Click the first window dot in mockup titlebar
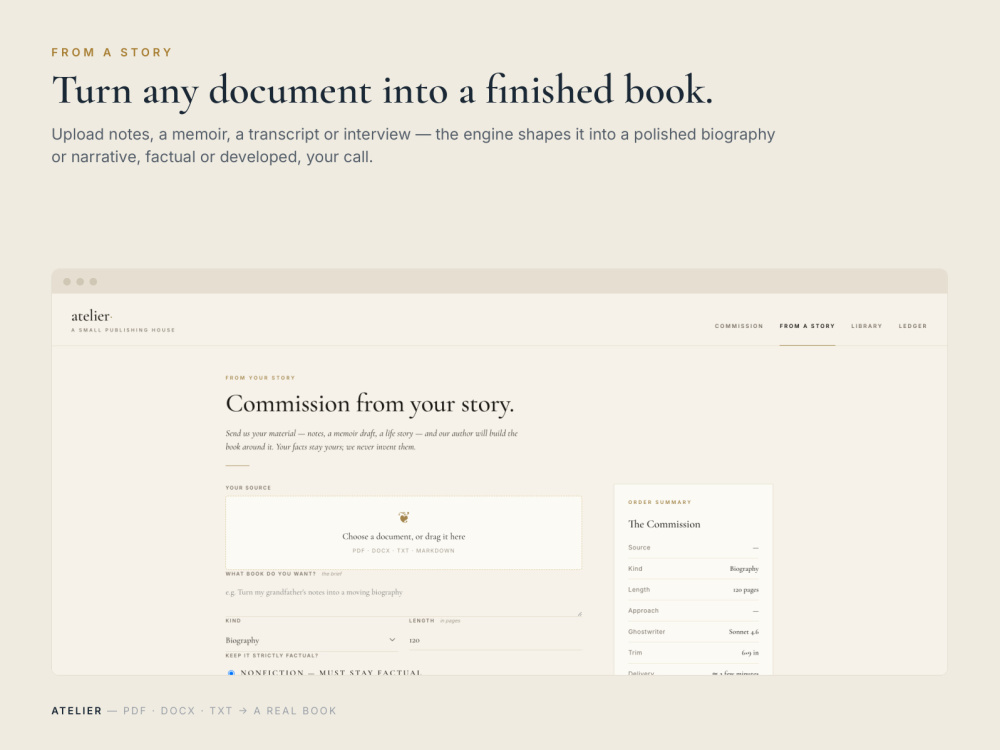This screenshot has width=1000, height=750. point(67,281)
